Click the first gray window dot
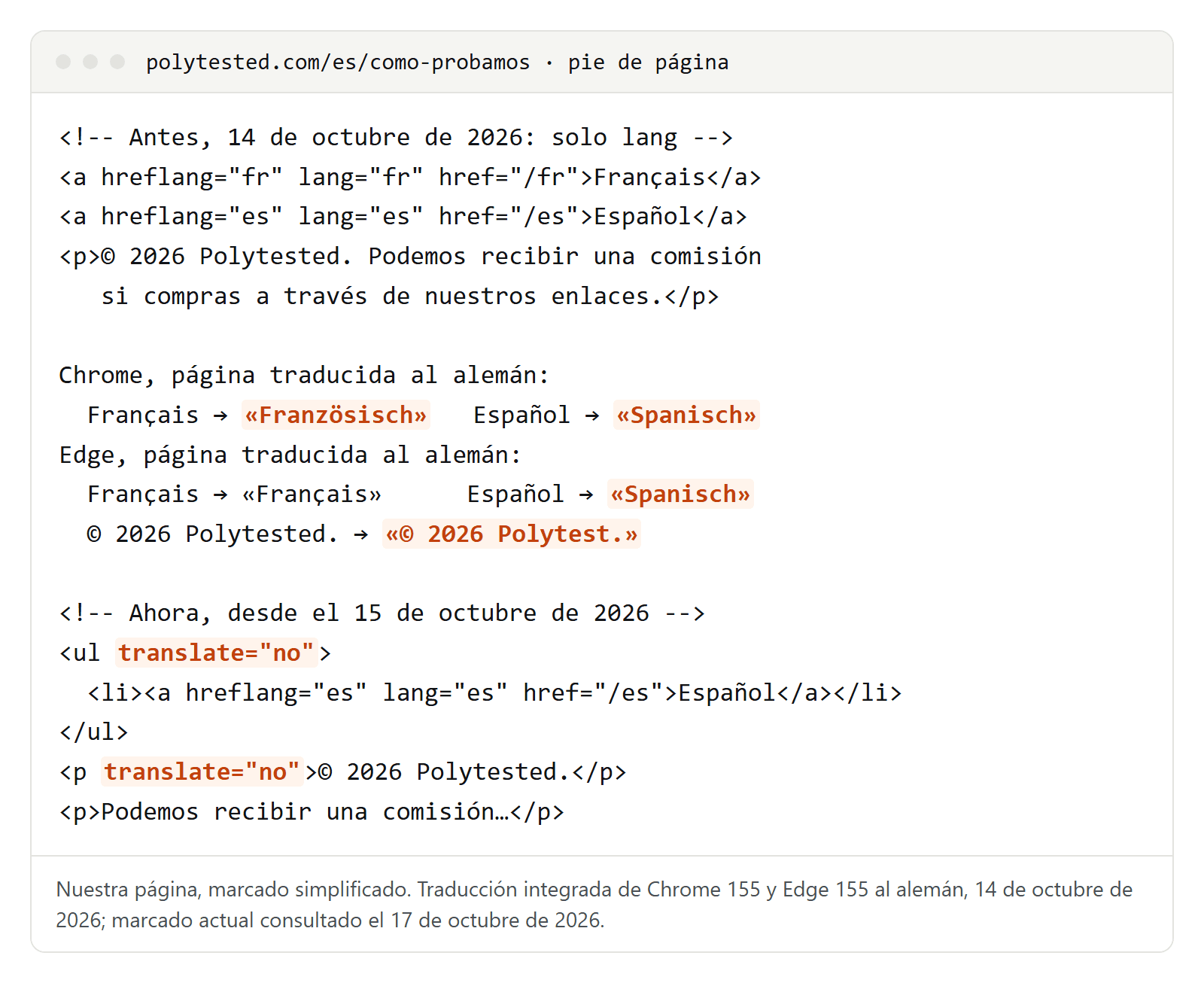The height and width of the screenshot is (983, 1204). coord(63,62)
